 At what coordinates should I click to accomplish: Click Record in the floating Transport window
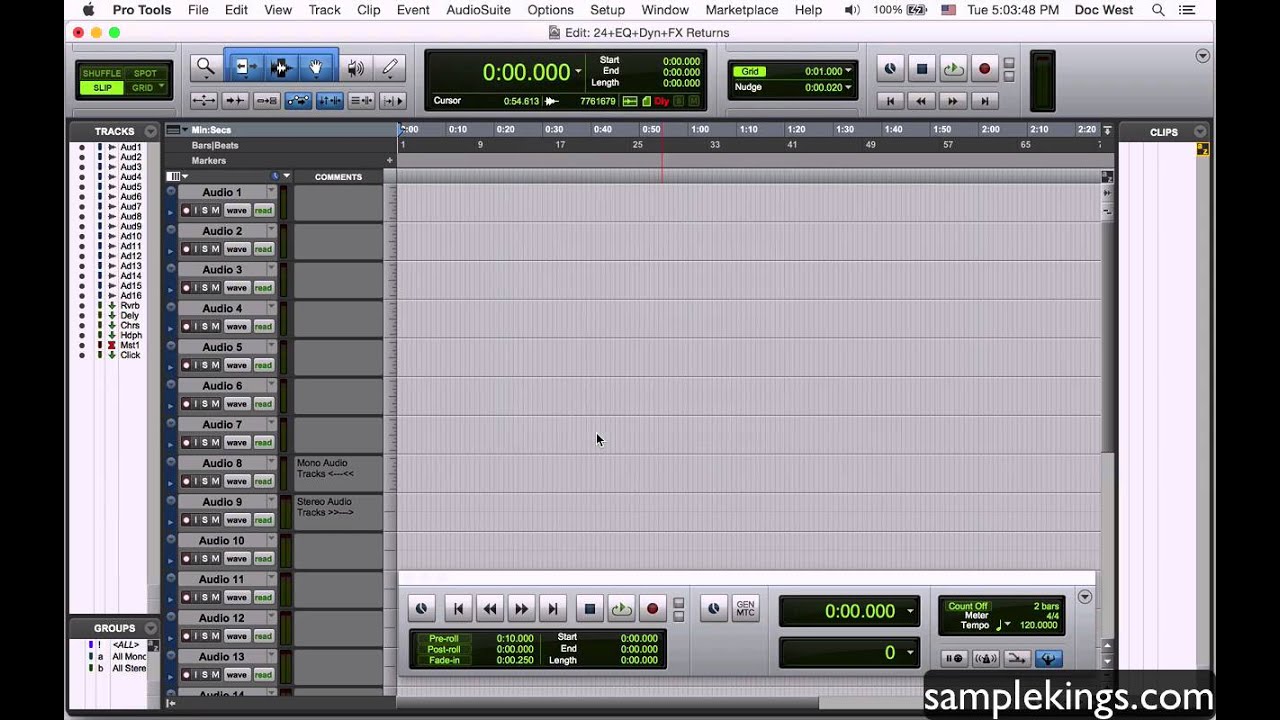click(x=652, y=609)
